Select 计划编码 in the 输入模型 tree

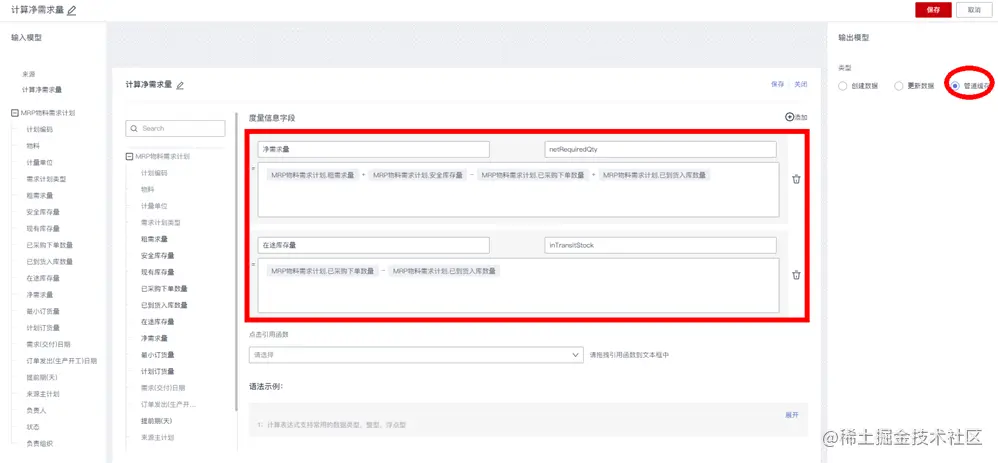(39, 129)
